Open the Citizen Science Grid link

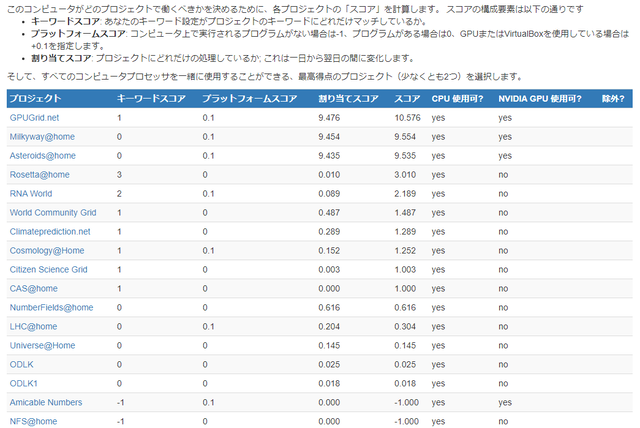49,270
